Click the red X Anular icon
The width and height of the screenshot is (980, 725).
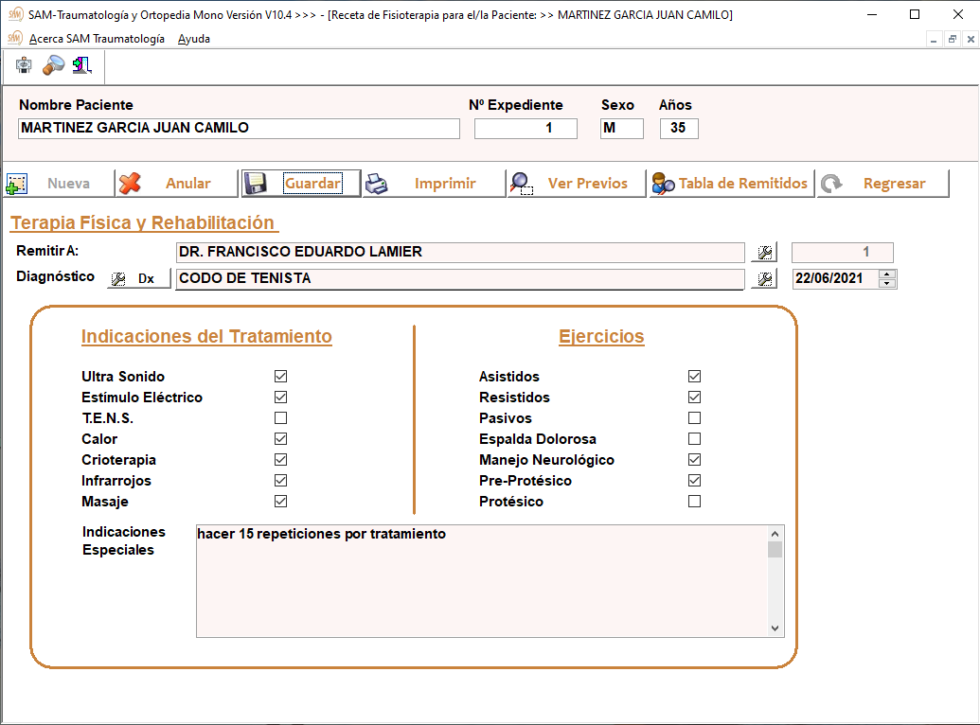pos(129,183)
